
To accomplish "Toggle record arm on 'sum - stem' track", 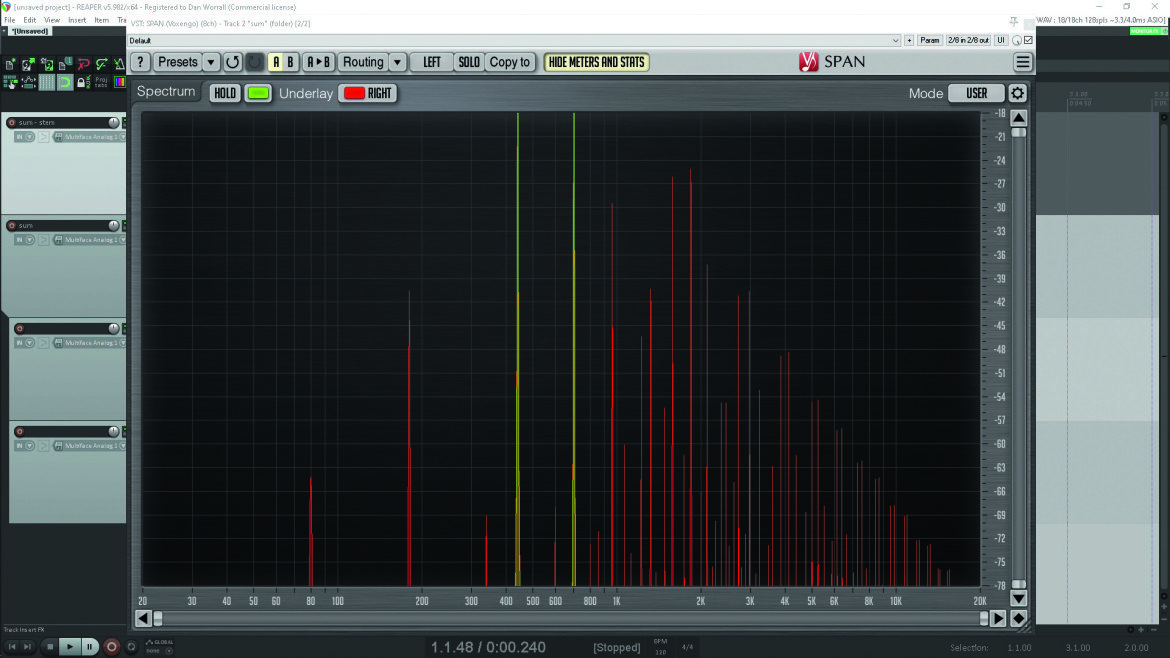I will click(x=11, y=122).
